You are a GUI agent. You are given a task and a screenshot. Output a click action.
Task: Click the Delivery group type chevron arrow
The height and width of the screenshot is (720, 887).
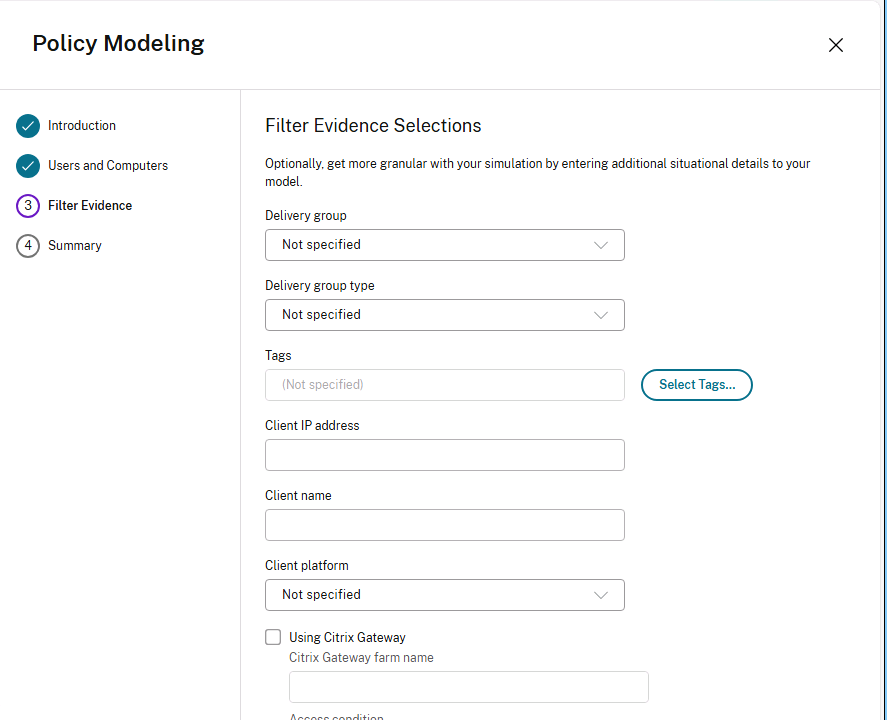point(601,315)
